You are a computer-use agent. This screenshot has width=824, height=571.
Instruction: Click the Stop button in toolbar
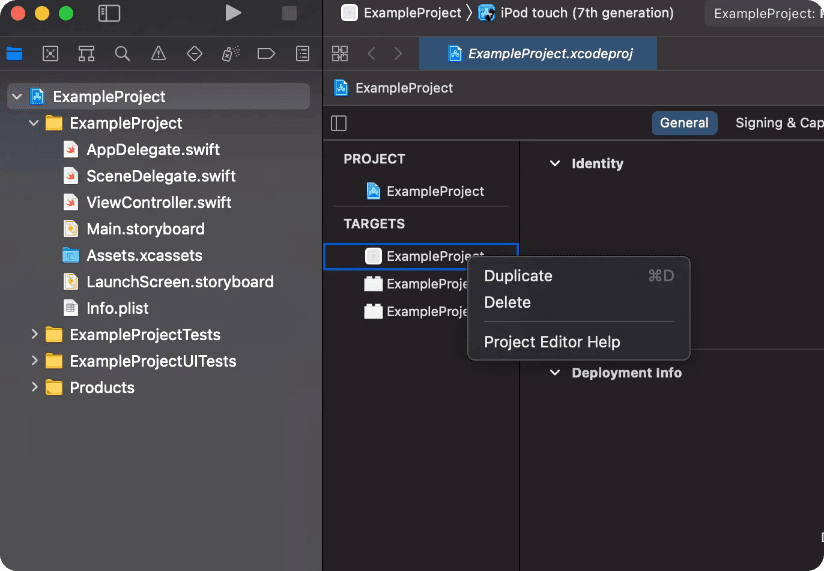click(289, 13)
